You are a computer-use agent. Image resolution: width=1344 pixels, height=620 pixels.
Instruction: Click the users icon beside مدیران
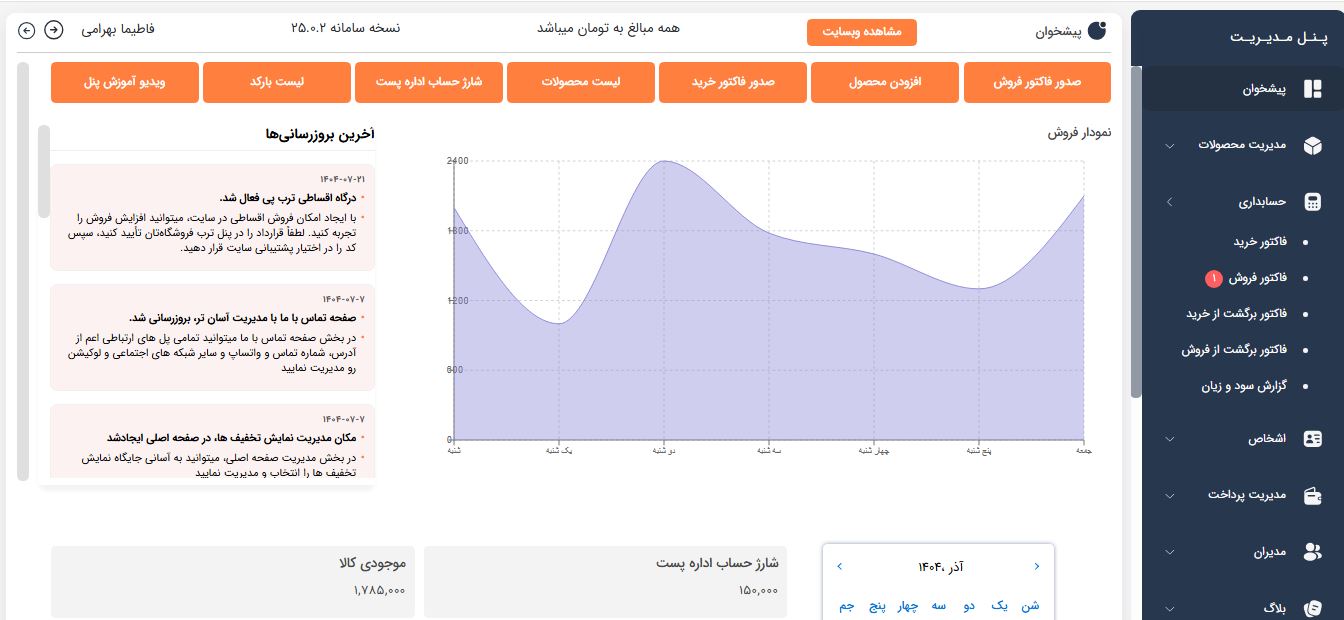point(1312,552)
